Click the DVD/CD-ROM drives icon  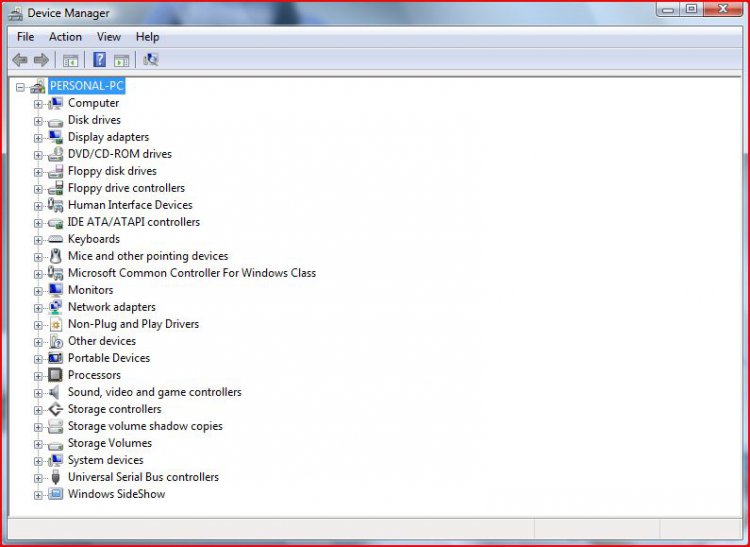tap(55, 154)
